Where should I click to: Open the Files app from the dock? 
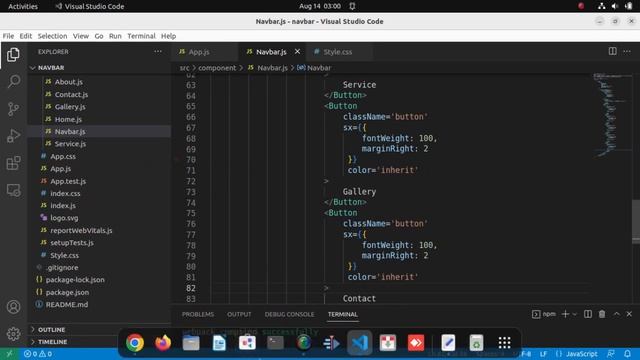(x=191, y=342)
